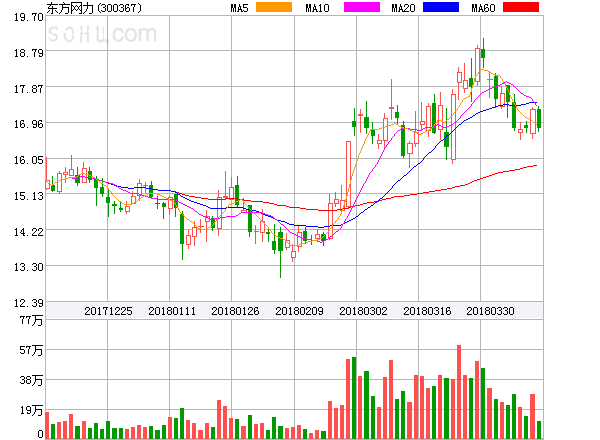Click the tallest red volume bar
The width and height of the screenshot is (600, 440).
click(459, 392)
